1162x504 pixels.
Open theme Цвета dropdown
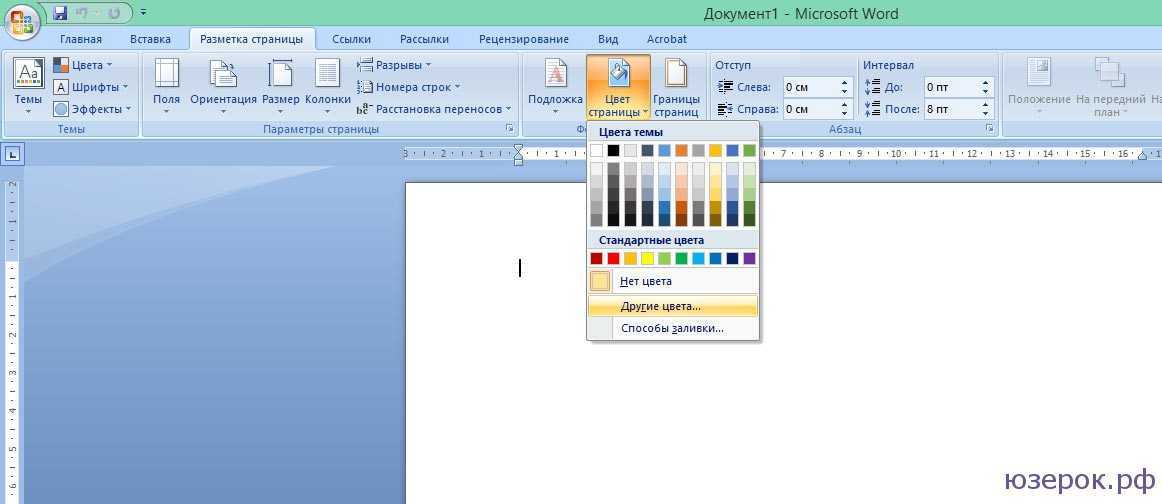coord(83,65)
